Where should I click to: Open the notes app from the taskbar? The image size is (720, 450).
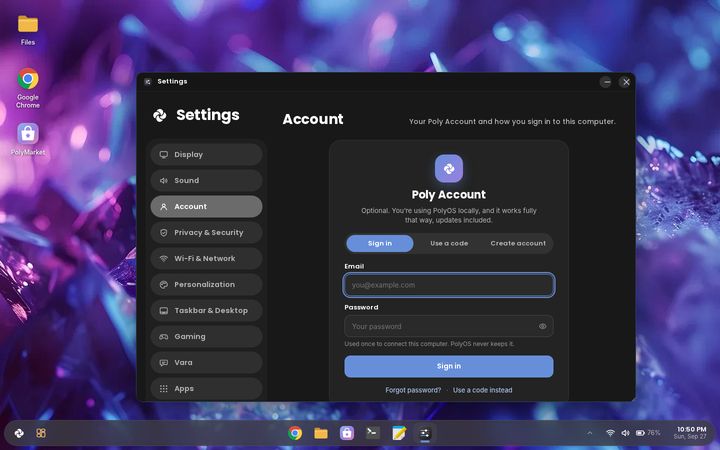(399, 433)
